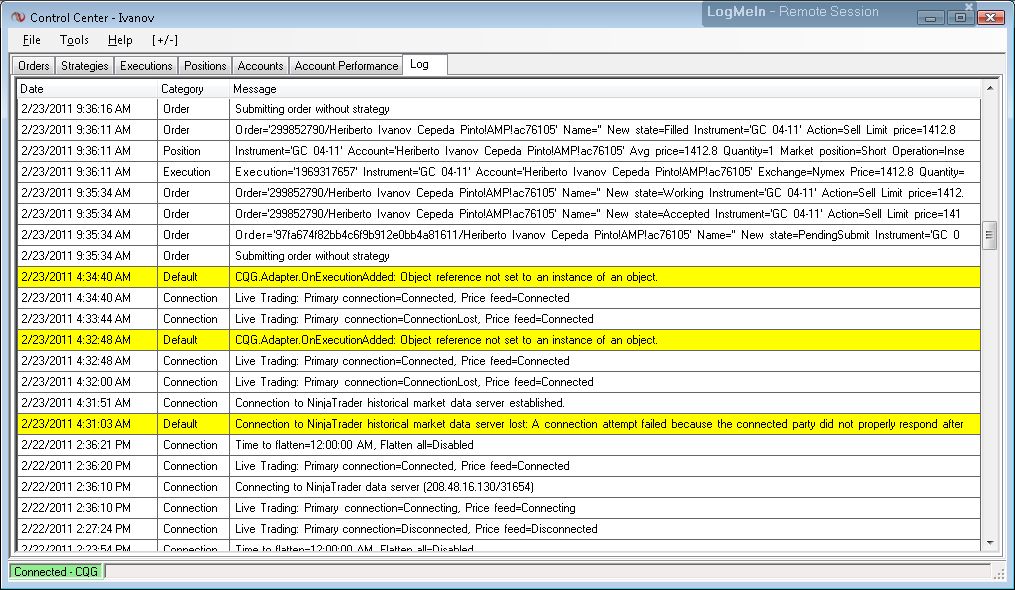The height and width of the screenshot is (590, 1015).
Task: Select the 9:36:11 AM state=Filled order row
Action: coord(498,130)
